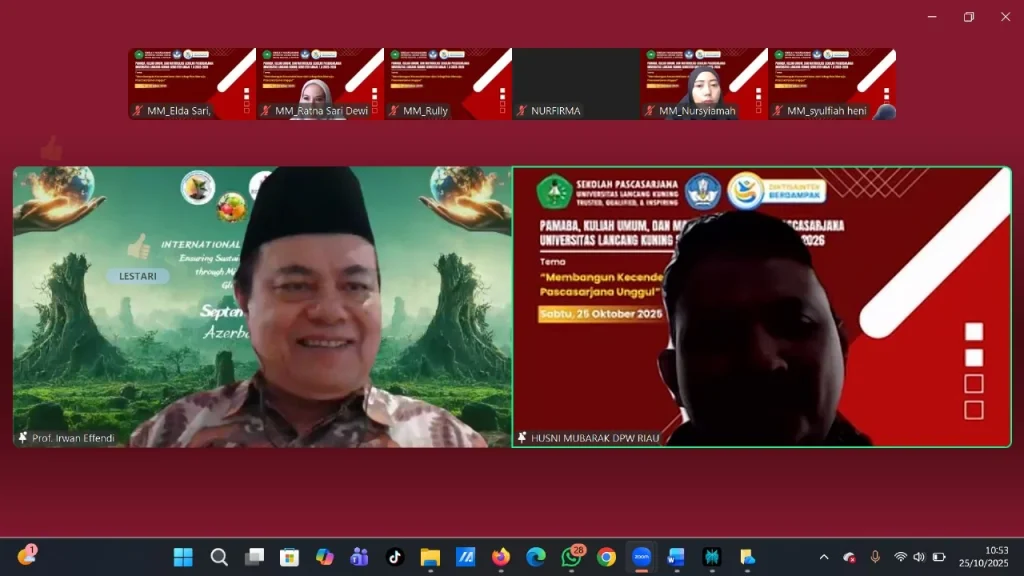Viewport: 1024px width, 576px height.
Task: Open TikTok from the taskbar
Action: pos(395,557)
